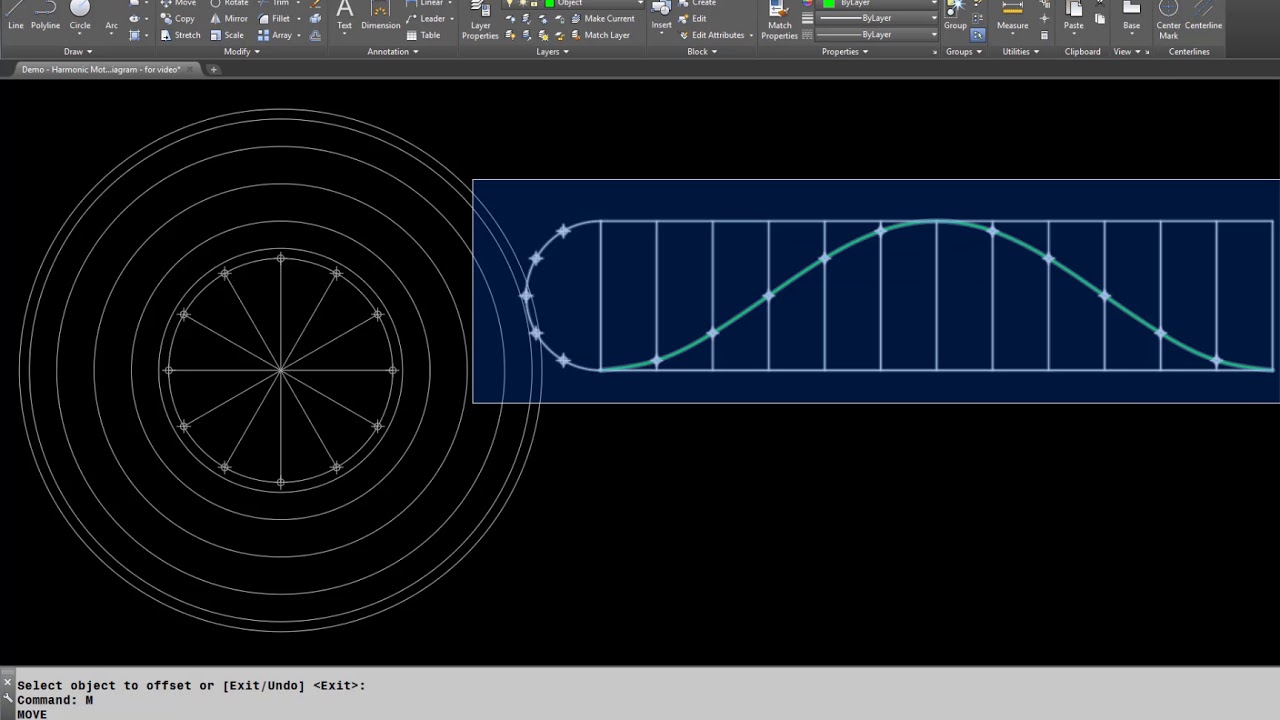This screenshot has width=1280, height=720.
Task: Click the Center Mark tool
Action: [x=1168, y=20]
